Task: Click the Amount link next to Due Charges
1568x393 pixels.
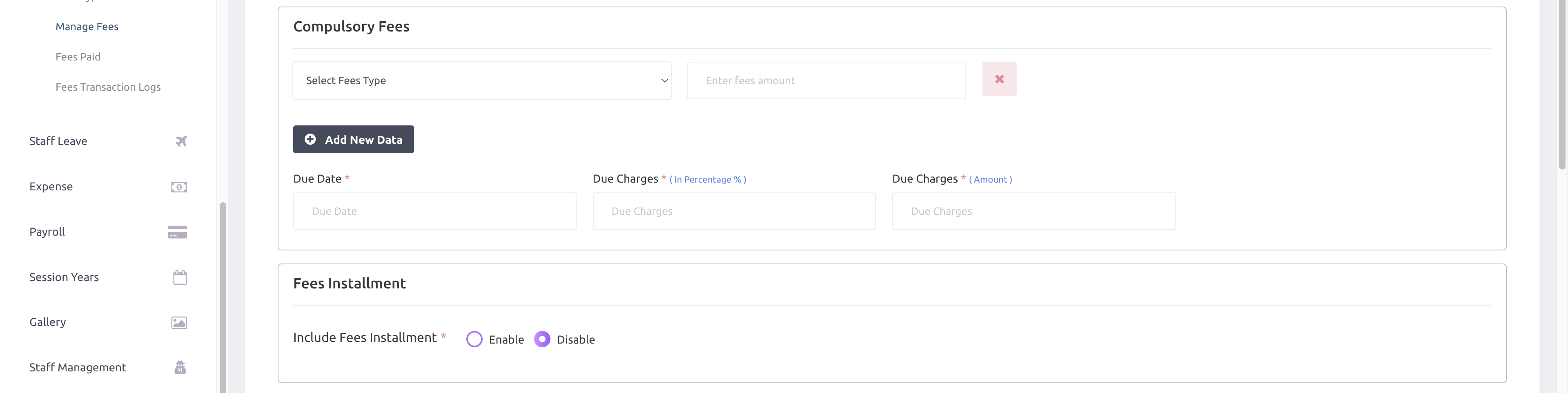Action: pyautogui.click(x=990, y=179)
